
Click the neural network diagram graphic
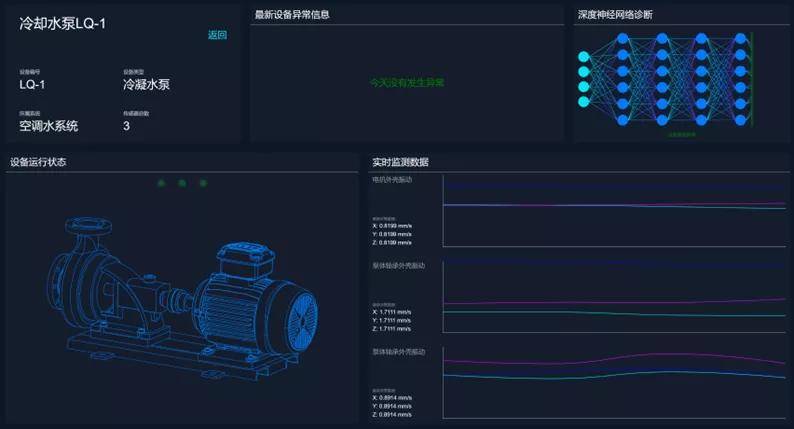pyautogui.click(x=664, y=79)
